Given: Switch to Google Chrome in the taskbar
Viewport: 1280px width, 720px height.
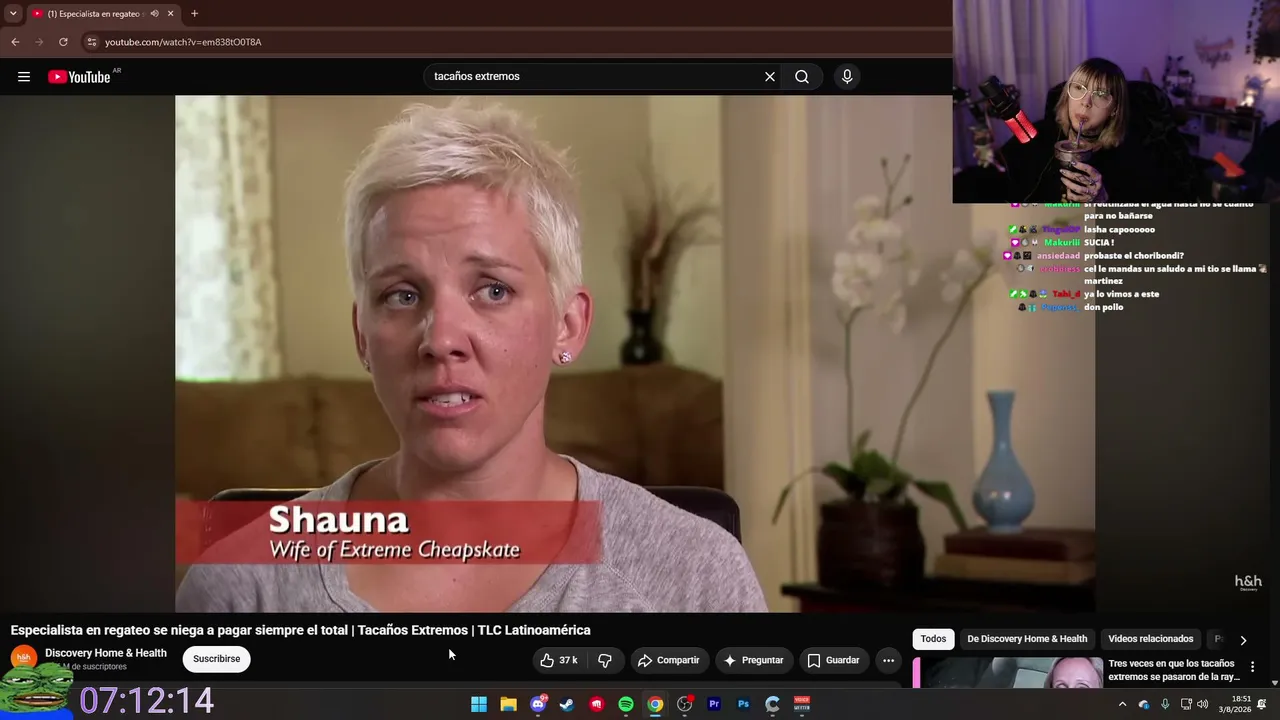Looking at the screenshot, I should [655, 704].
